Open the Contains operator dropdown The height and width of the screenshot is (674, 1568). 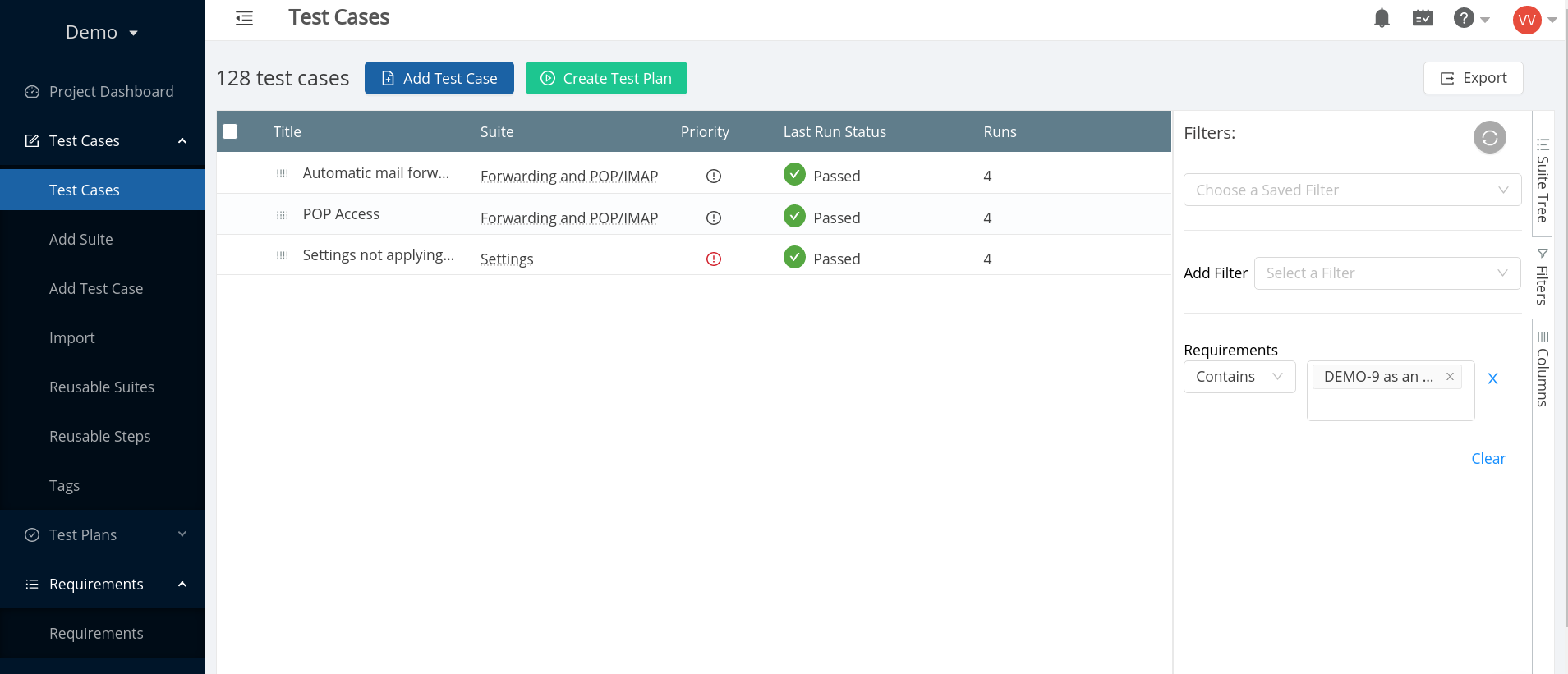pyautogui.click(x=1239, y=377)
